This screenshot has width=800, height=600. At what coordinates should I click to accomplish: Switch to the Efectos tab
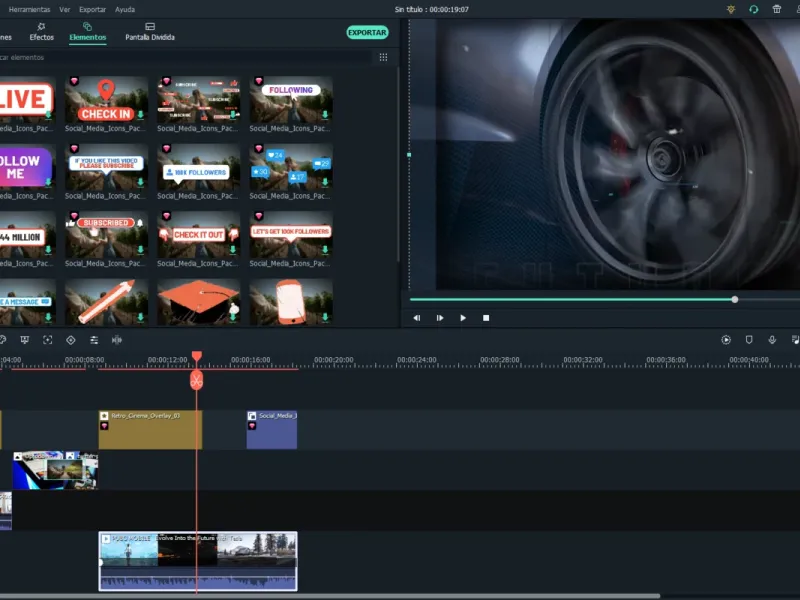pos(41,32)
